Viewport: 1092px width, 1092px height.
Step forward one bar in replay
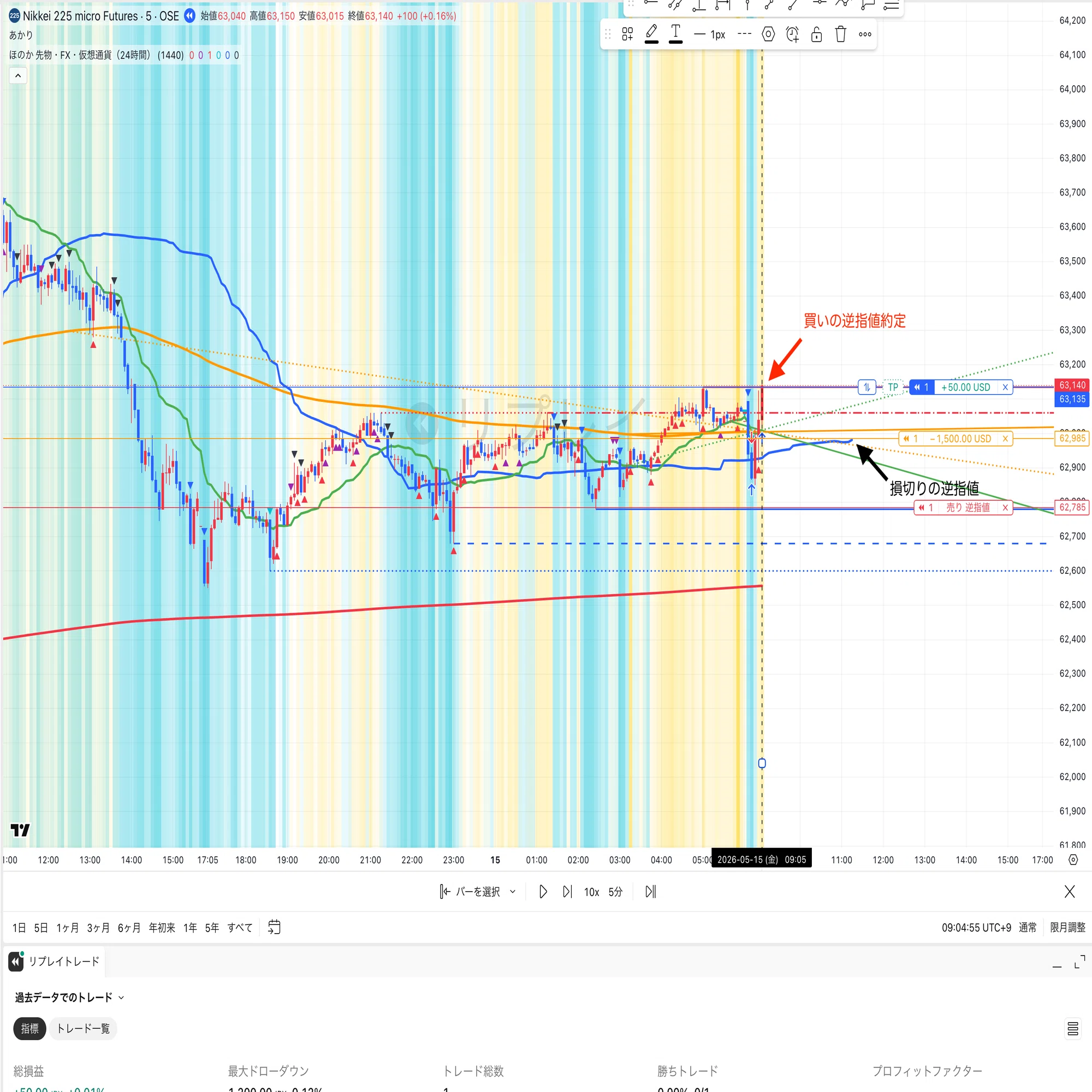click(567, 892)
